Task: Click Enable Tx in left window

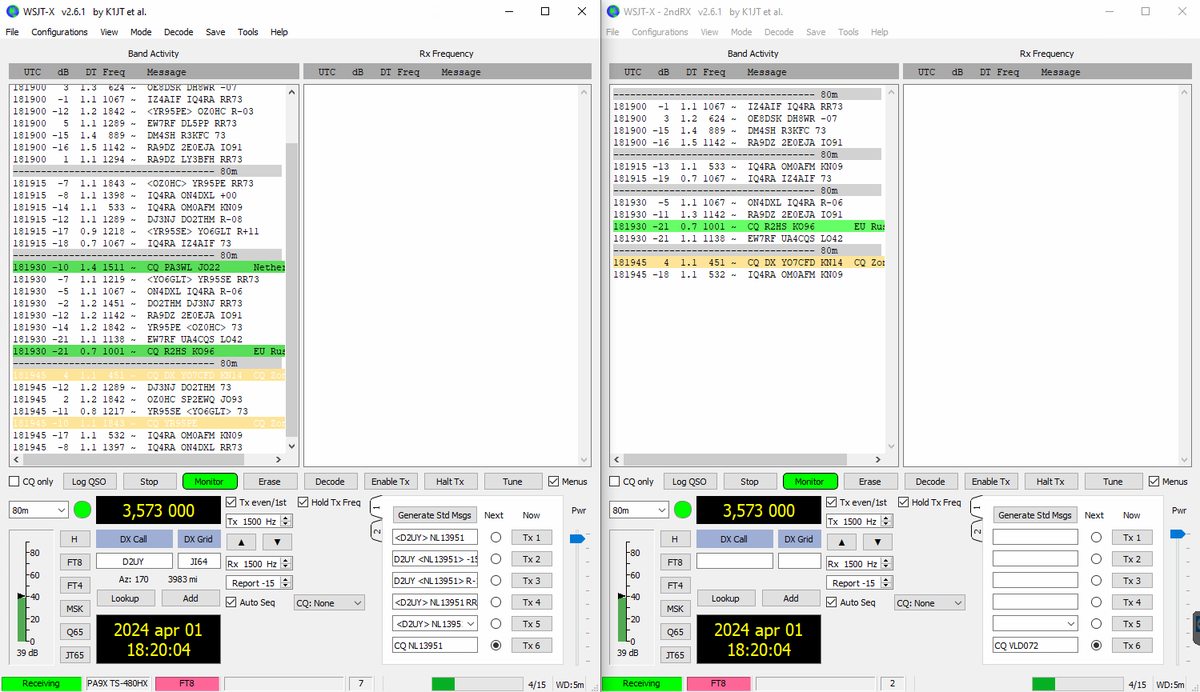Action: [391, 481]
